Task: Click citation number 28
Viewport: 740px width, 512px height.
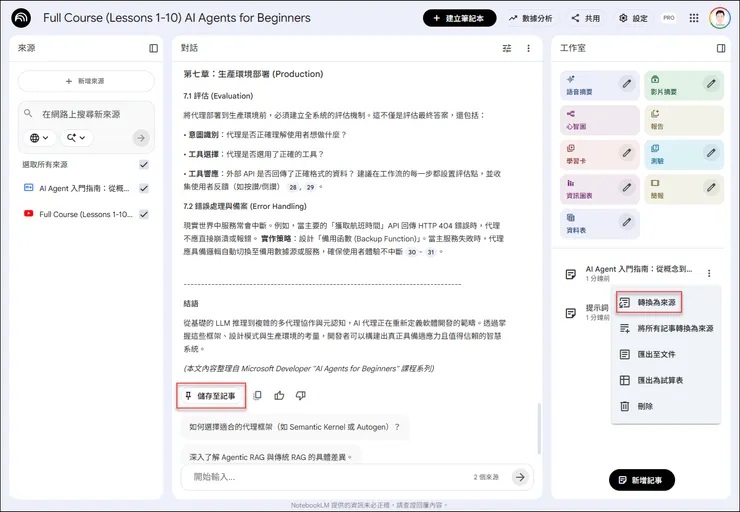Action: (x=293, y=187)
